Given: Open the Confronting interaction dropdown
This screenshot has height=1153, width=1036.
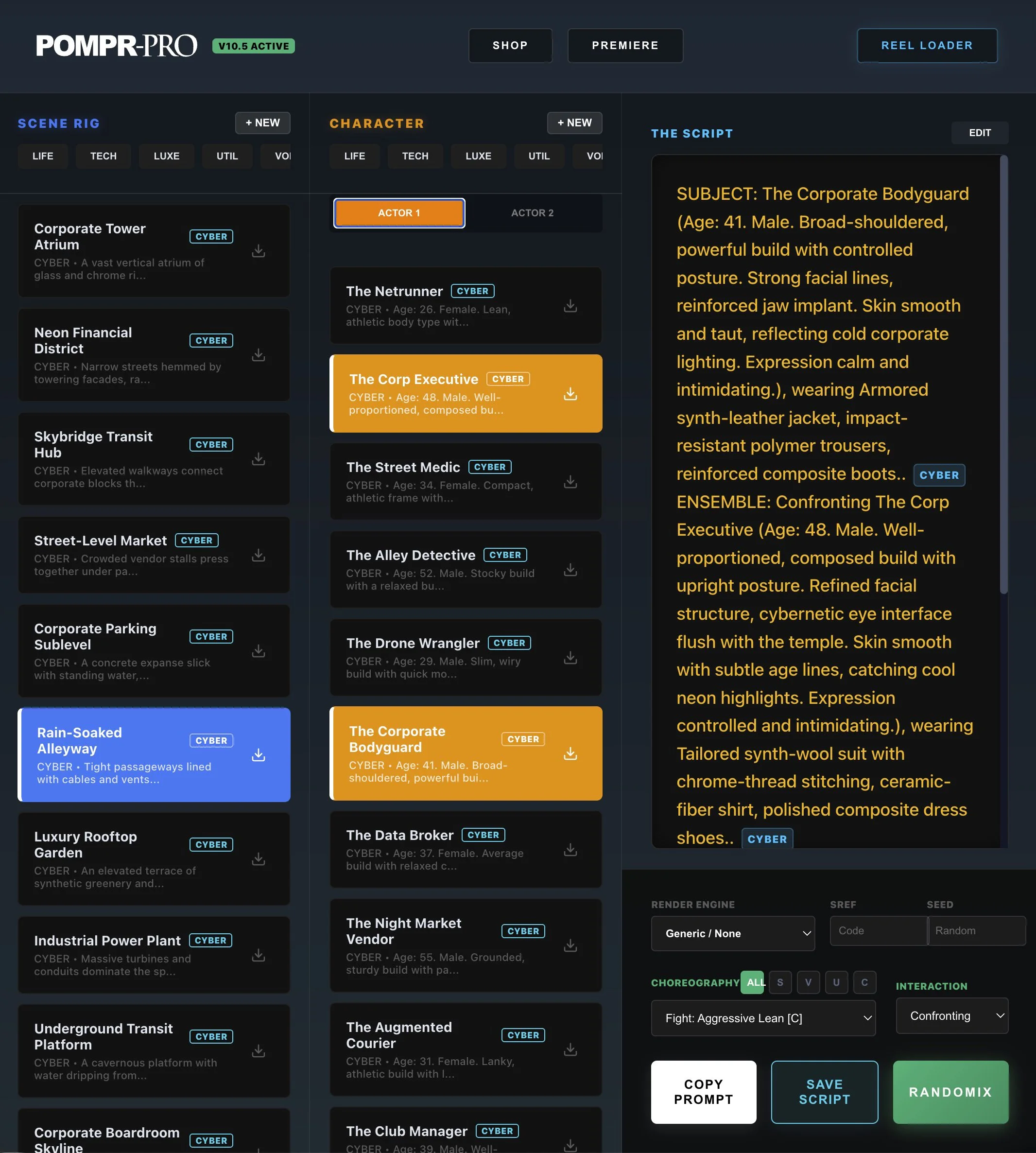Looking at the screenshot, I should point(952,1016).
